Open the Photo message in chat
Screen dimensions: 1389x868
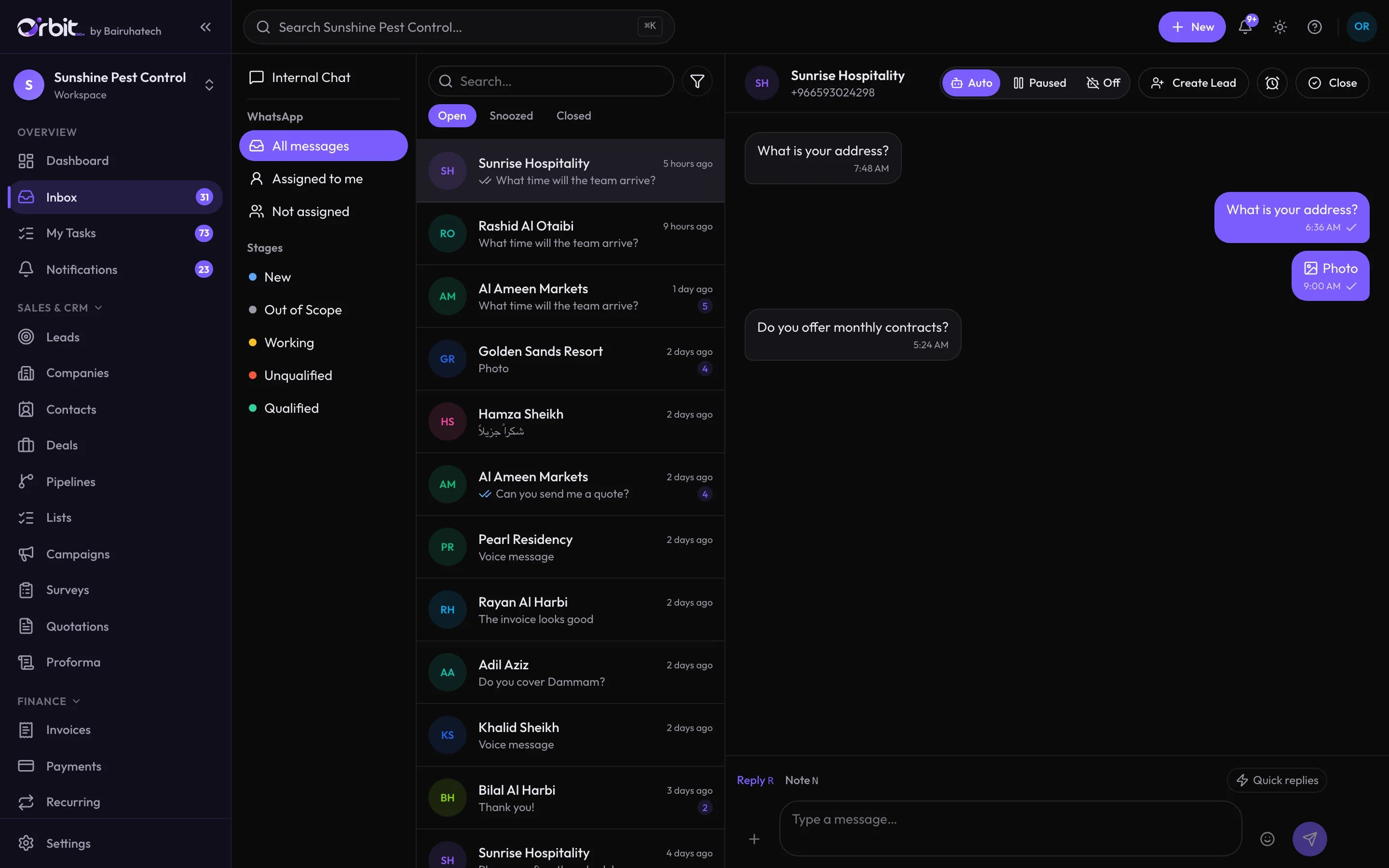point(1330,276)
